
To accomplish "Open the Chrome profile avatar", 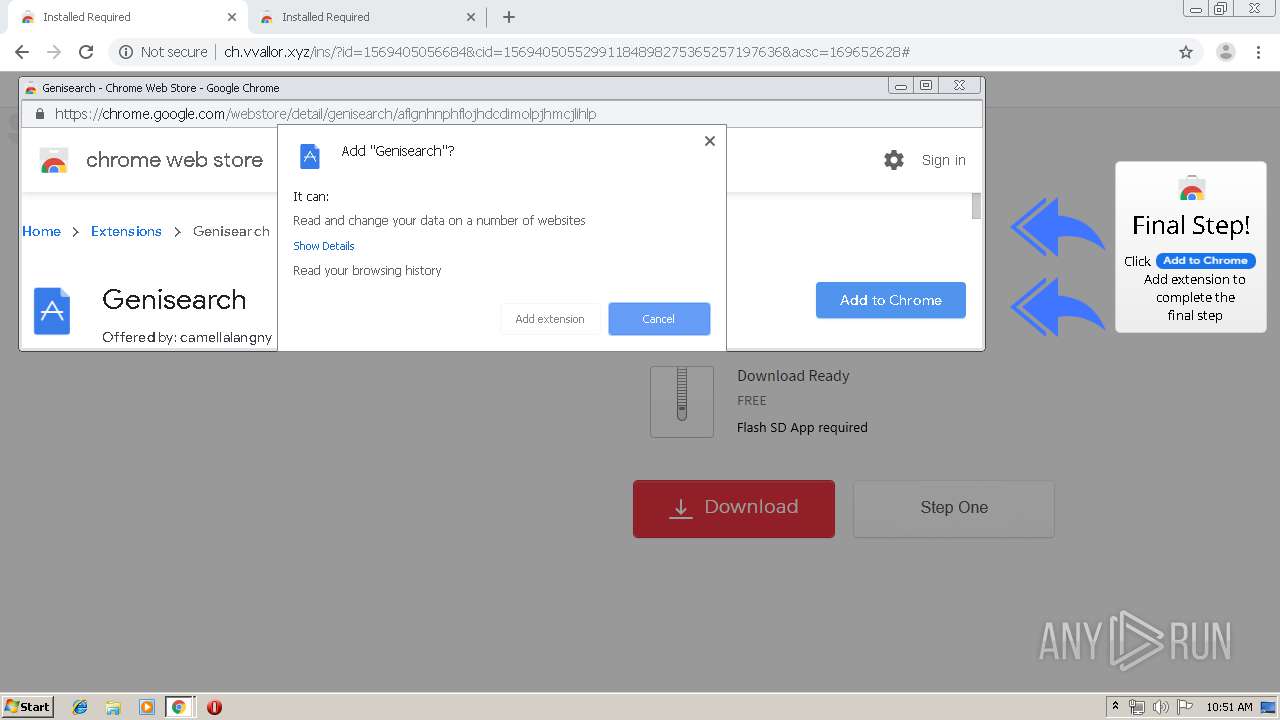I will tap(1225, 52).
